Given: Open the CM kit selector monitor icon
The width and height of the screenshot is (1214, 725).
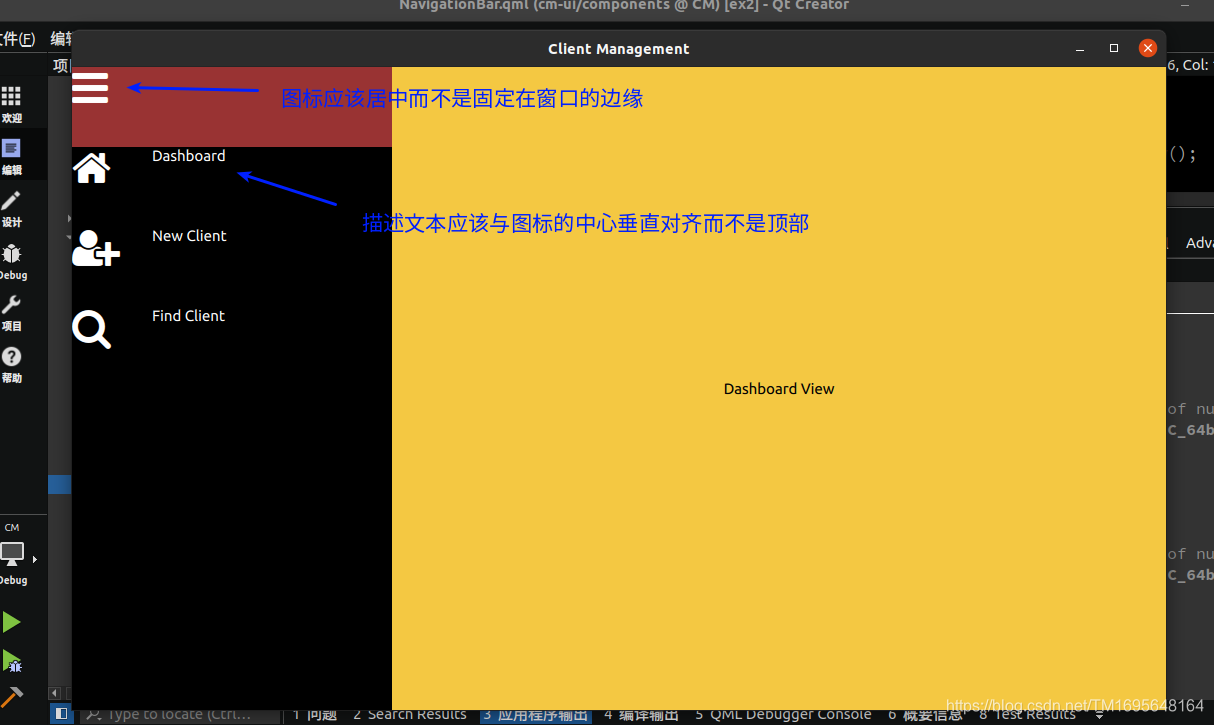Looking at the screenshot, I should 12,554.
